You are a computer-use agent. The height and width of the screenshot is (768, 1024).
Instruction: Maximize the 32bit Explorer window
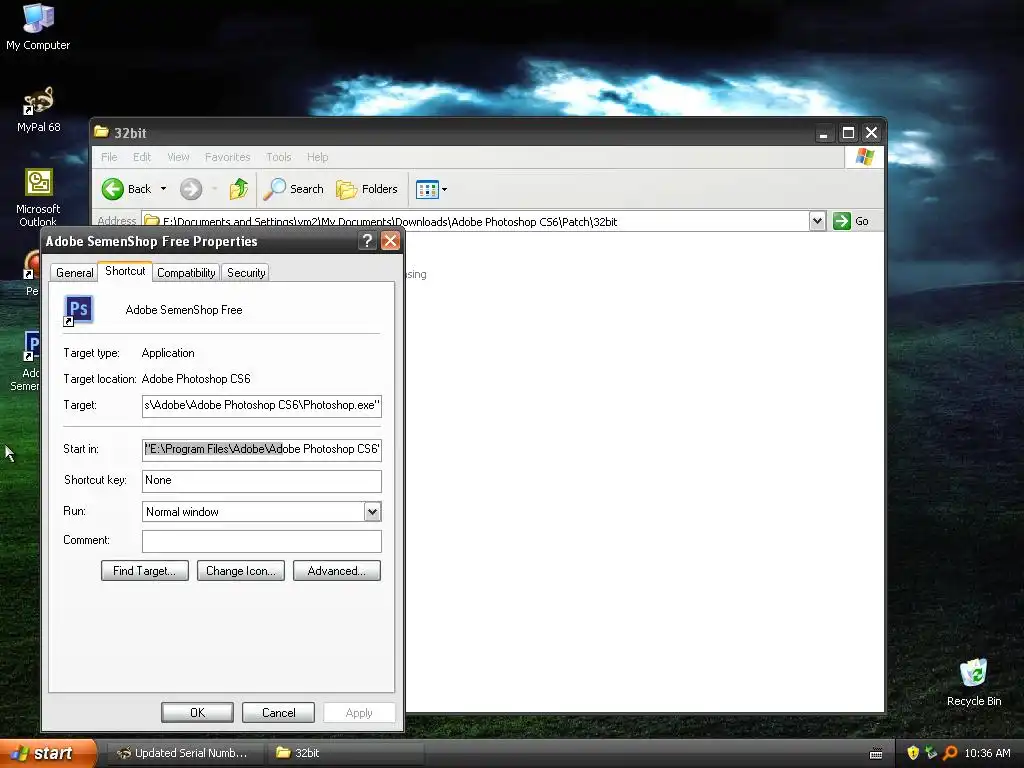point(848,133)
